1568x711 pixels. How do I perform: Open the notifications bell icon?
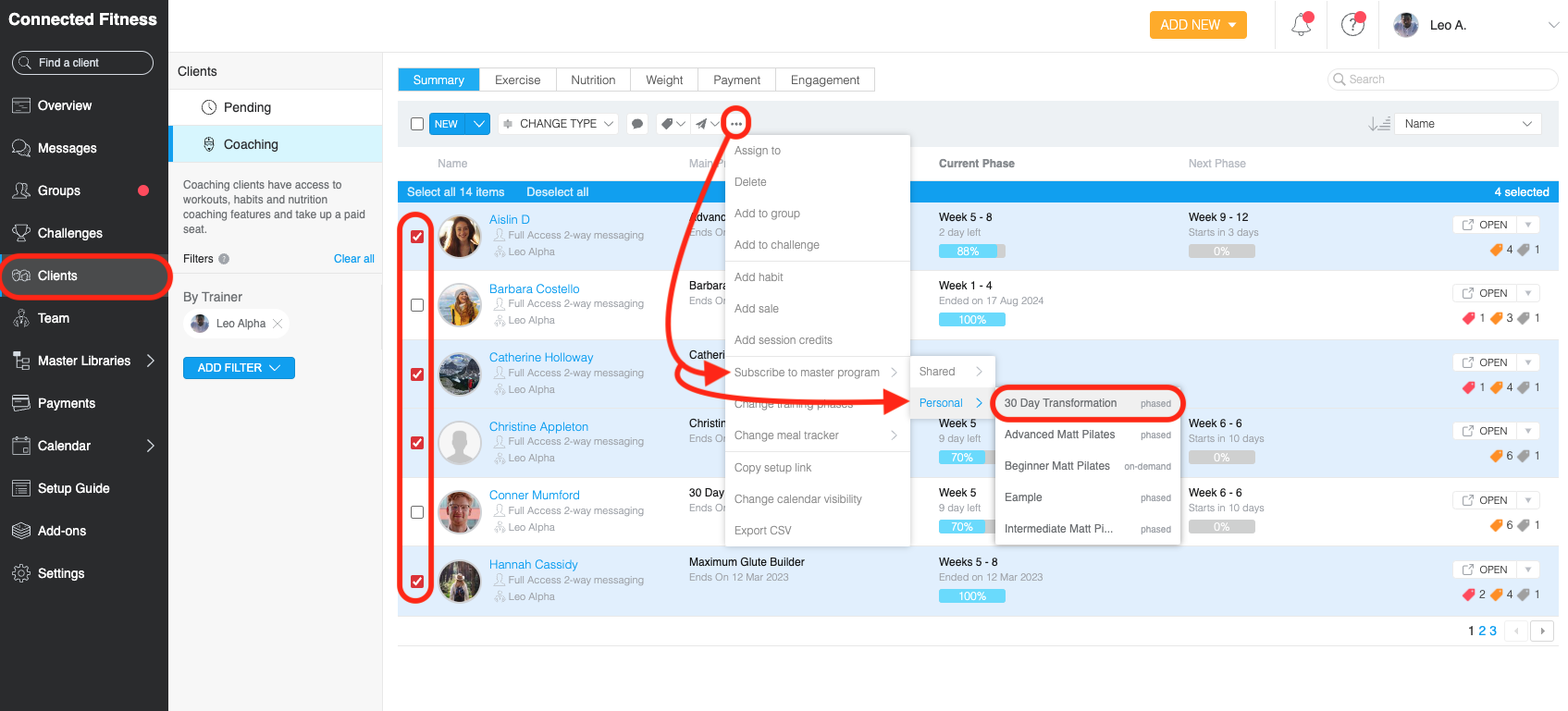(1301, 25)
